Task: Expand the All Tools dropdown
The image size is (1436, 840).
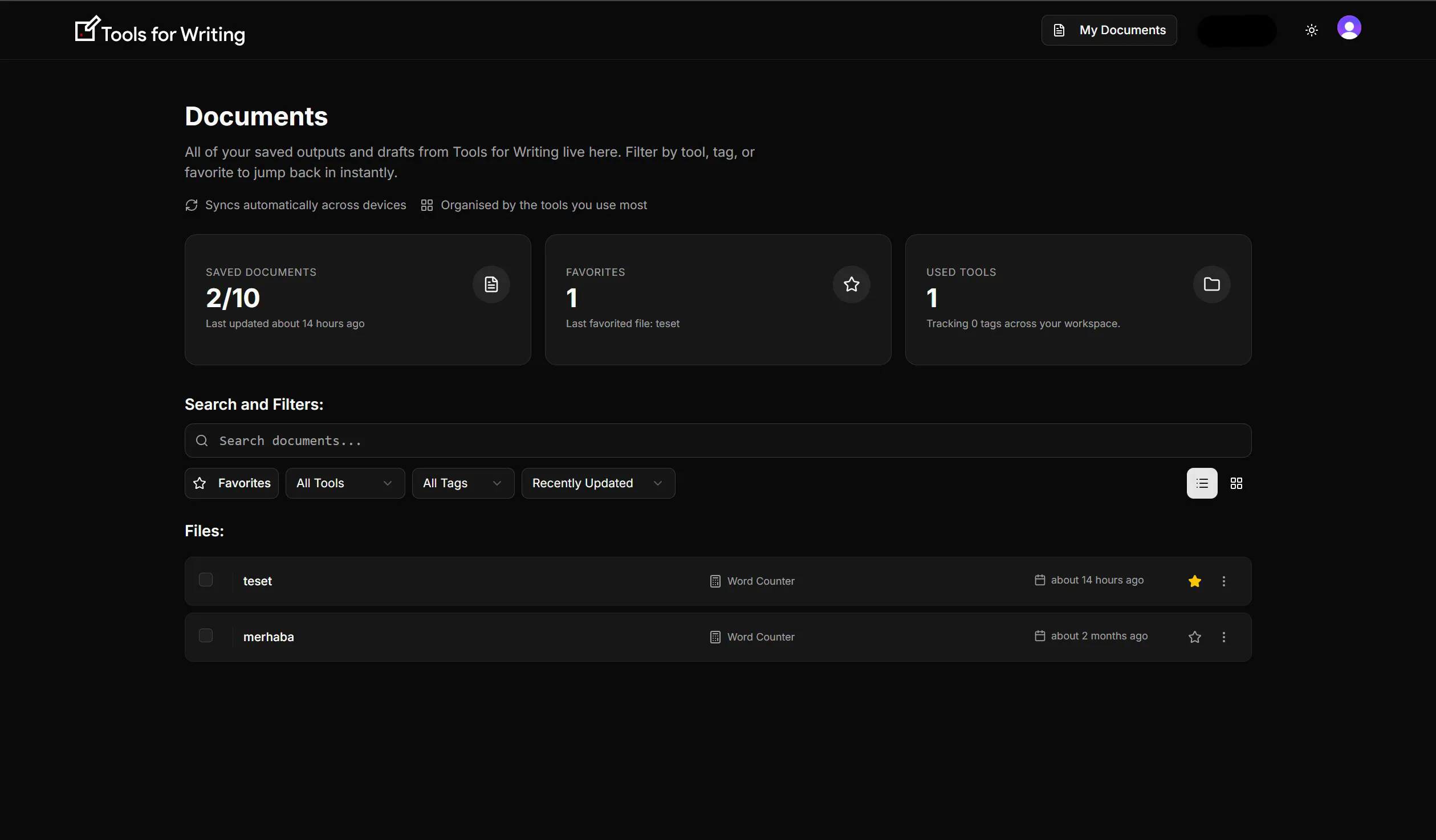Action: point(345,483)
